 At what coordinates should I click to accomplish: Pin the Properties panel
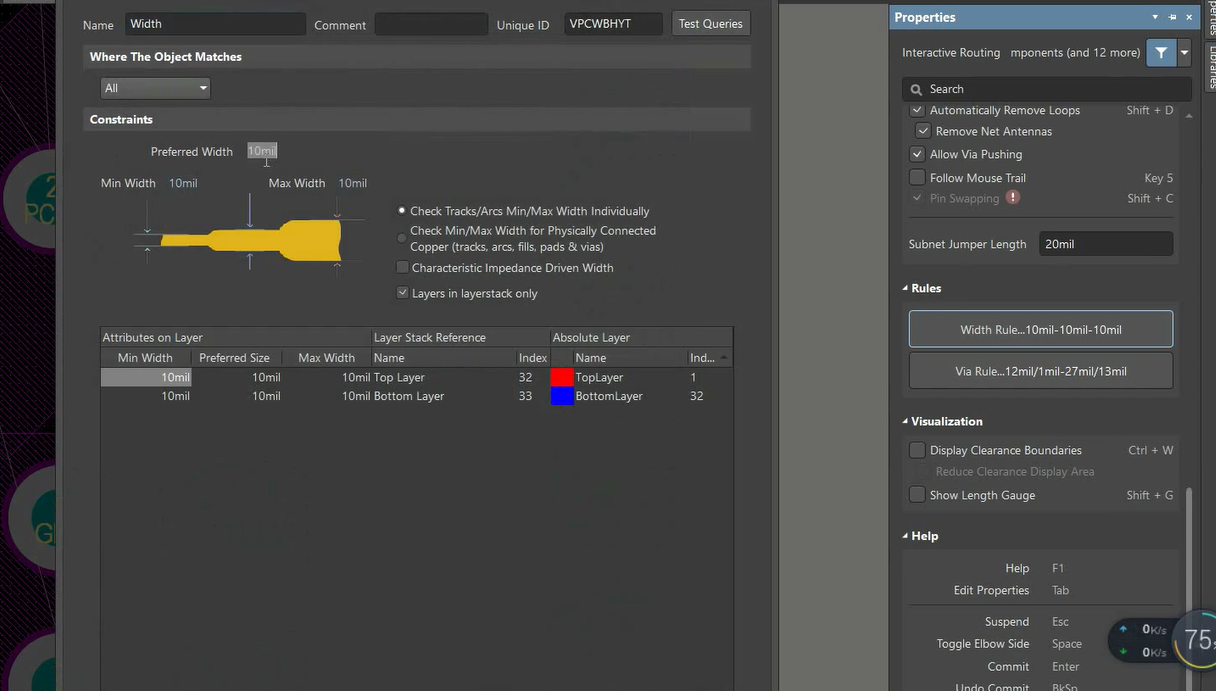point(1173,17)
